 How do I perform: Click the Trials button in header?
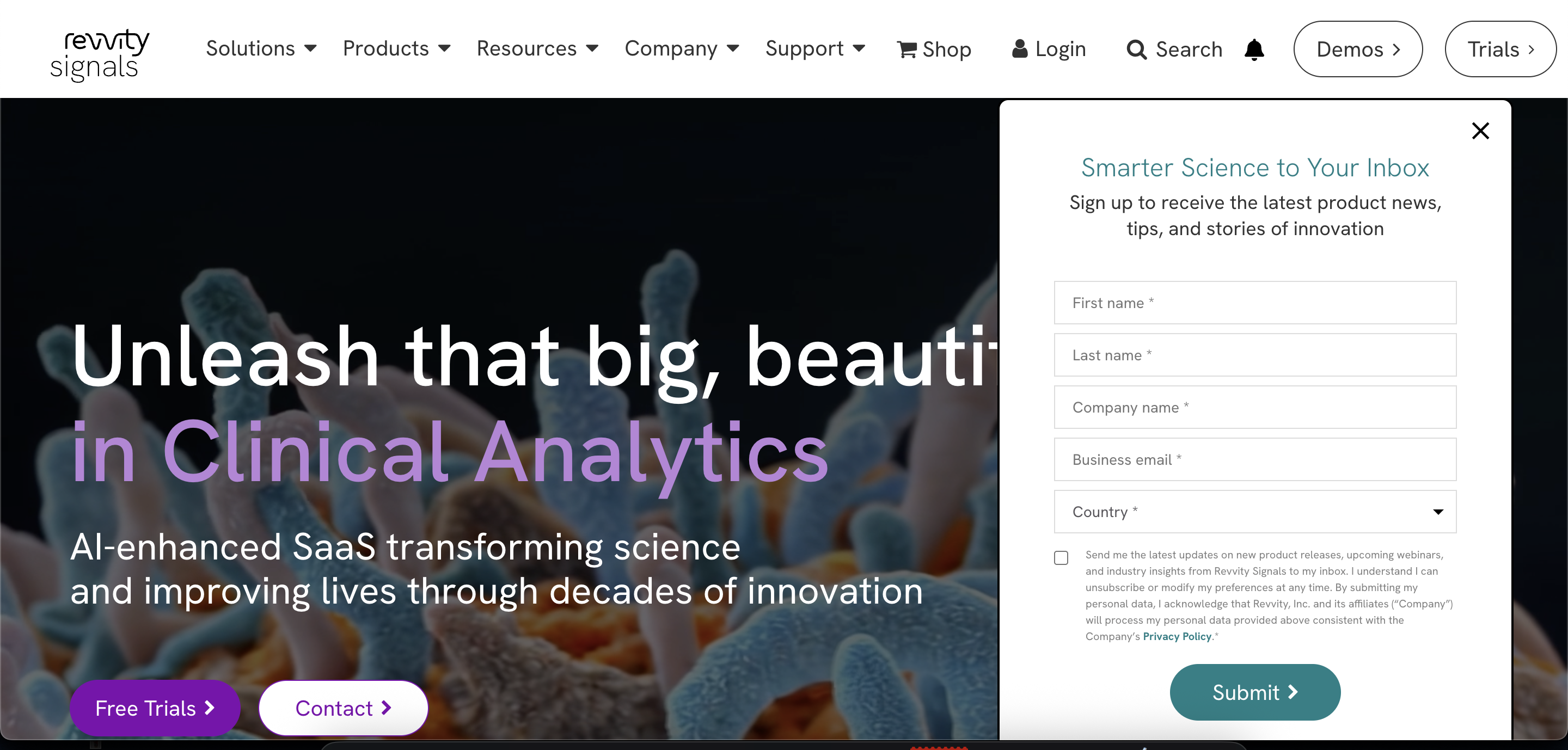coord(1500,50)
